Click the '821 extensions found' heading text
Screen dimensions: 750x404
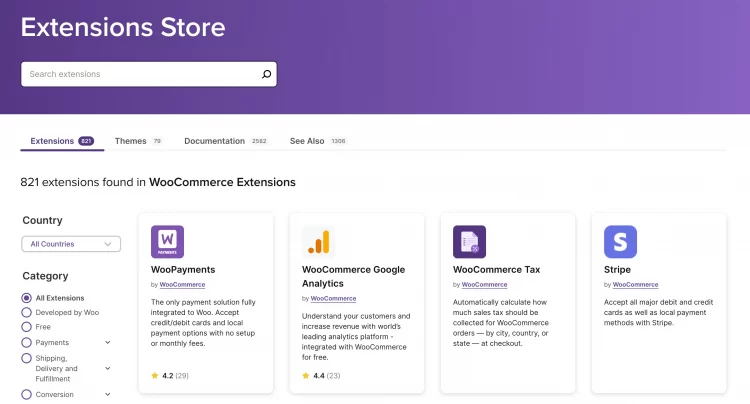(x=158, y=182)
